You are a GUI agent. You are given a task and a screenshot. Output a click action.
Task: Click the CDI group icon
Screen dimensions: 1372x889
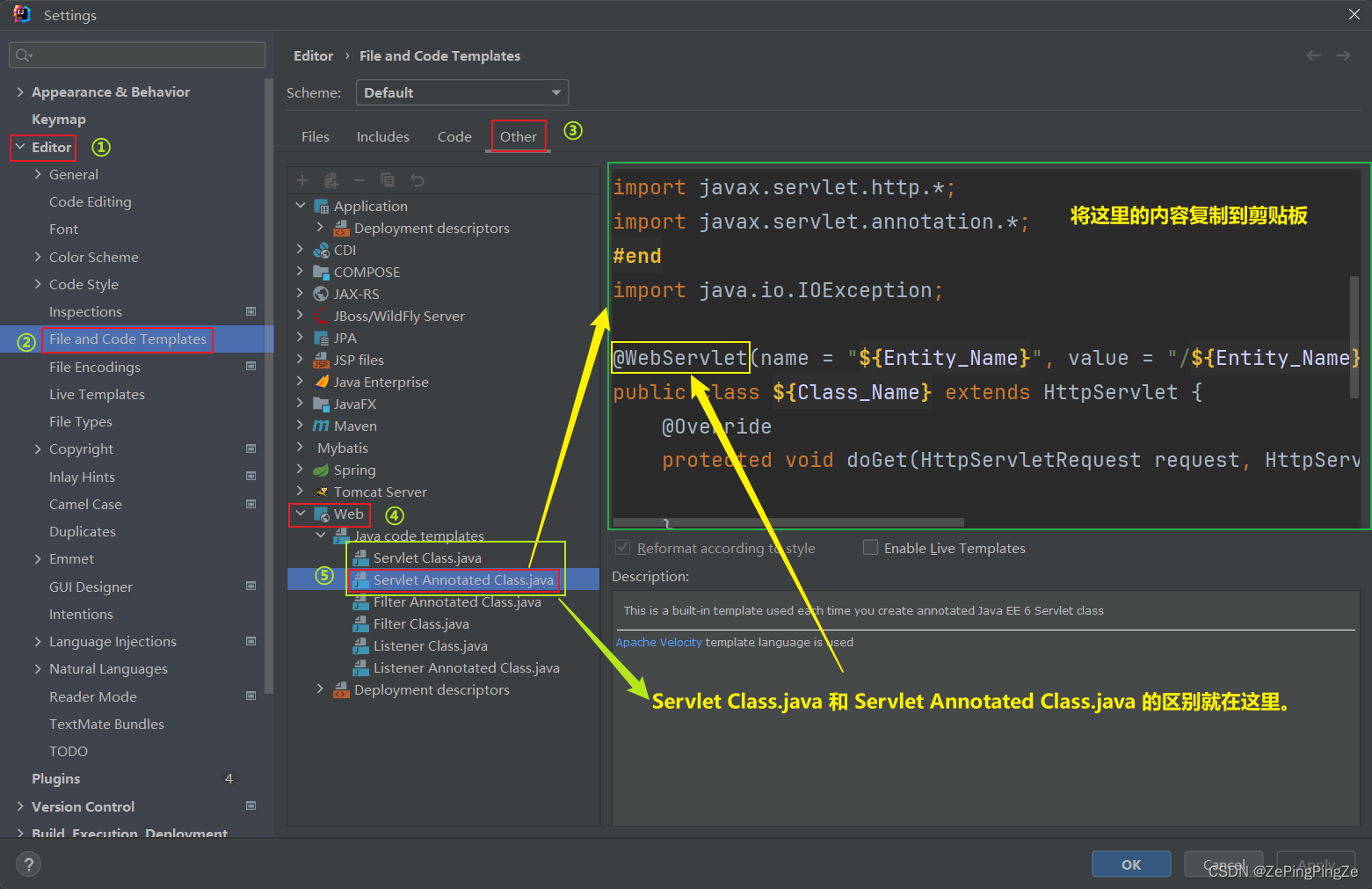[x=322, y=251]
